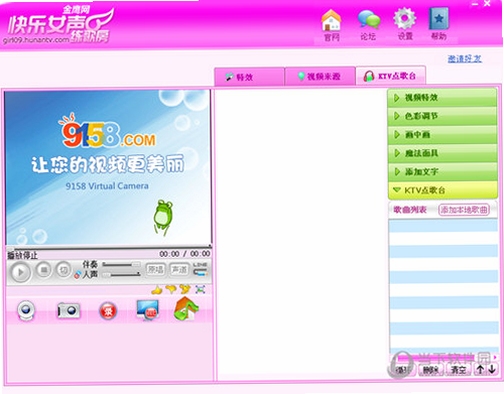Adjust the 人声 vocal volume slider

[121, 274]
